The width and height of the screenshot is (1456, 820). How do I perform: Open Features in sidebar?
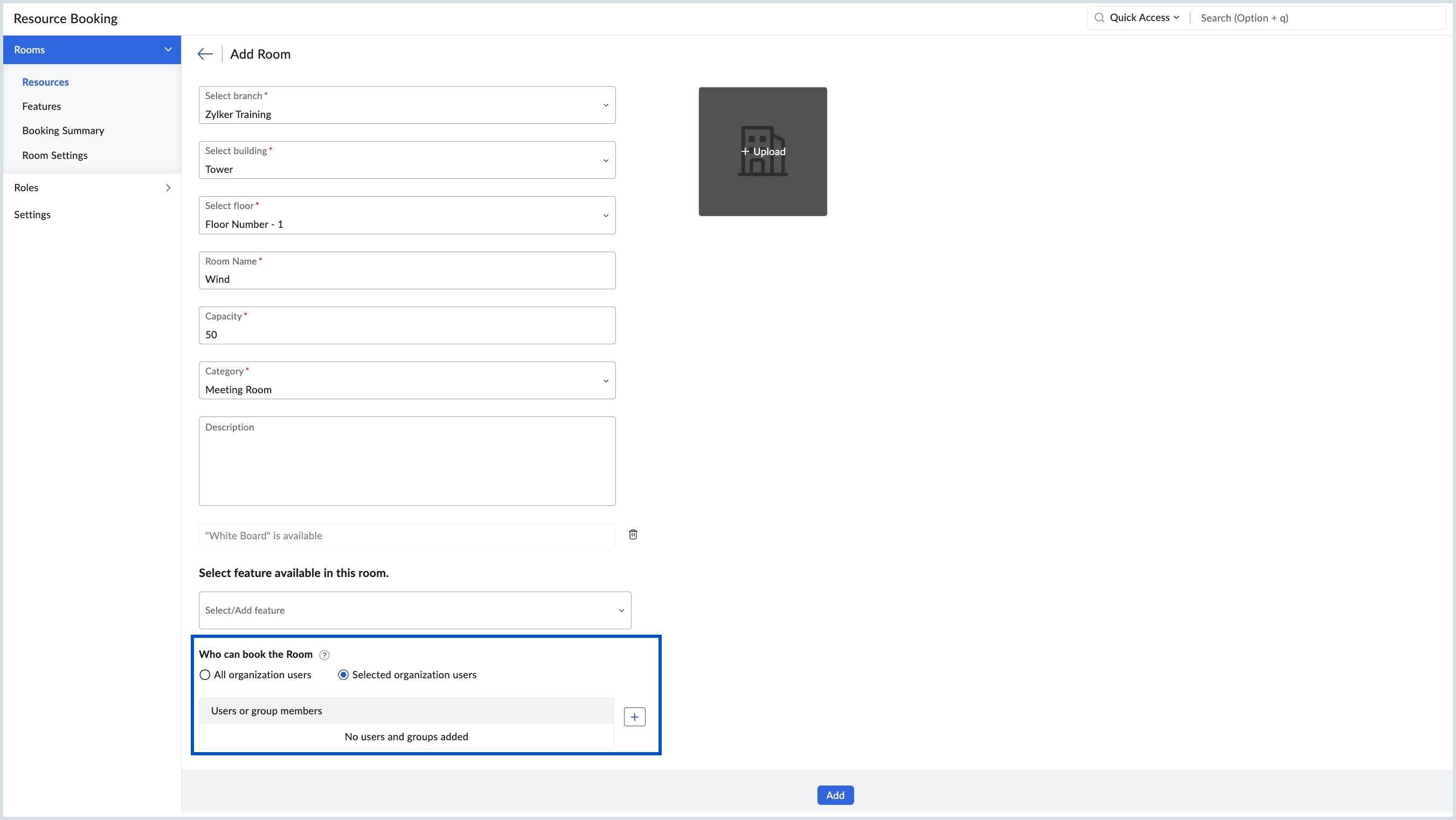click(x=41, y=106)
